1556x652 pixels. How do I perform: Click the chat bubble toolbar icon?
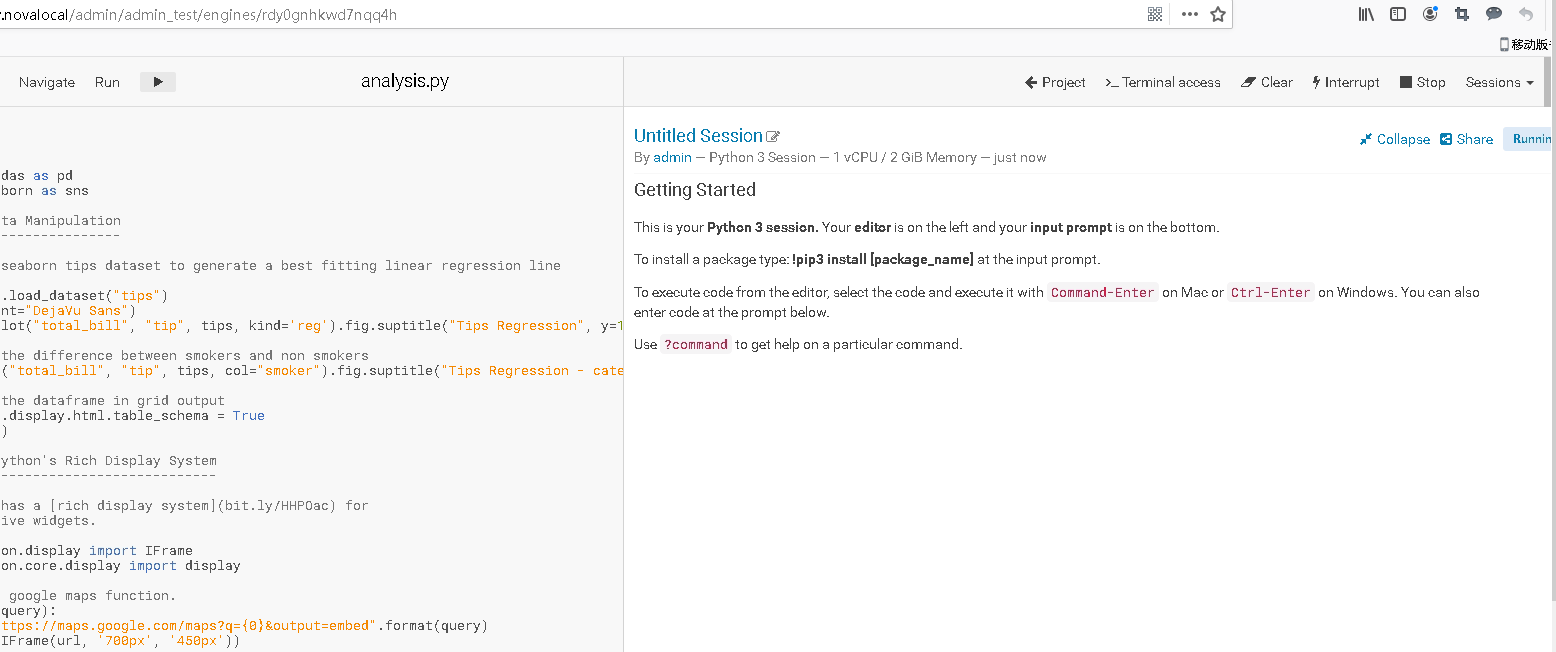pyautogui.click(x=1494, y=14)
